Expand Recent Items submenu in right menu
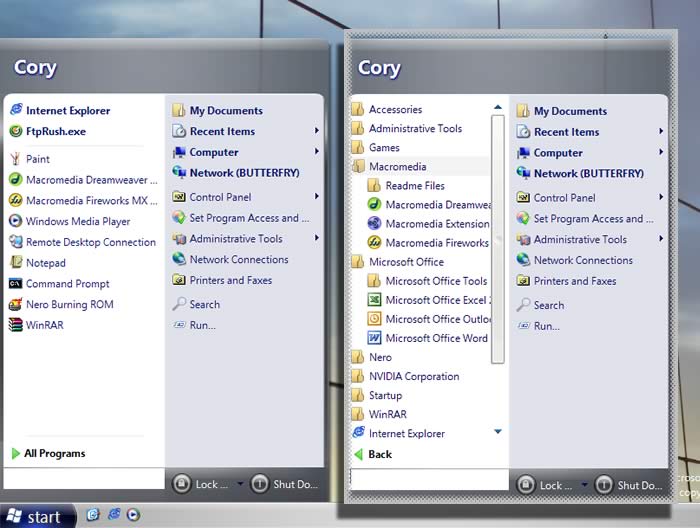The width and height of the screenshot is (700, 528). 661,131
